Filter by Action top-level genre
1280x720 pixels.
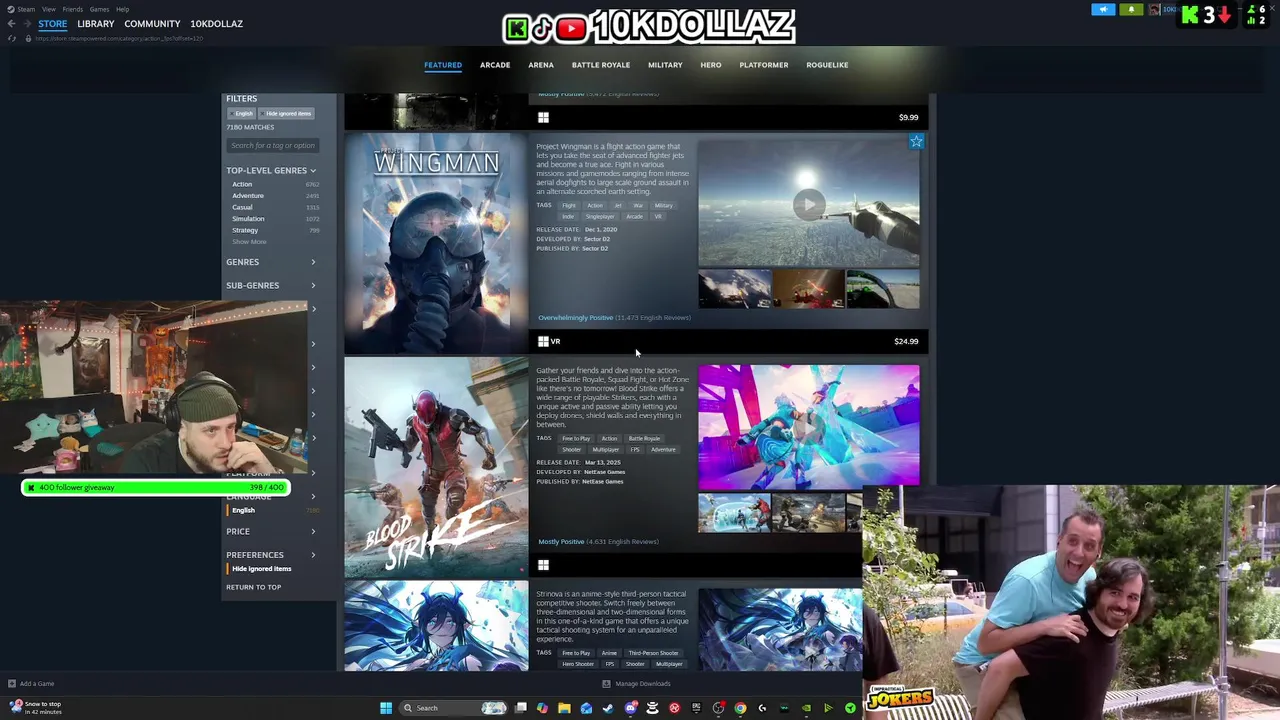point(242,184)
